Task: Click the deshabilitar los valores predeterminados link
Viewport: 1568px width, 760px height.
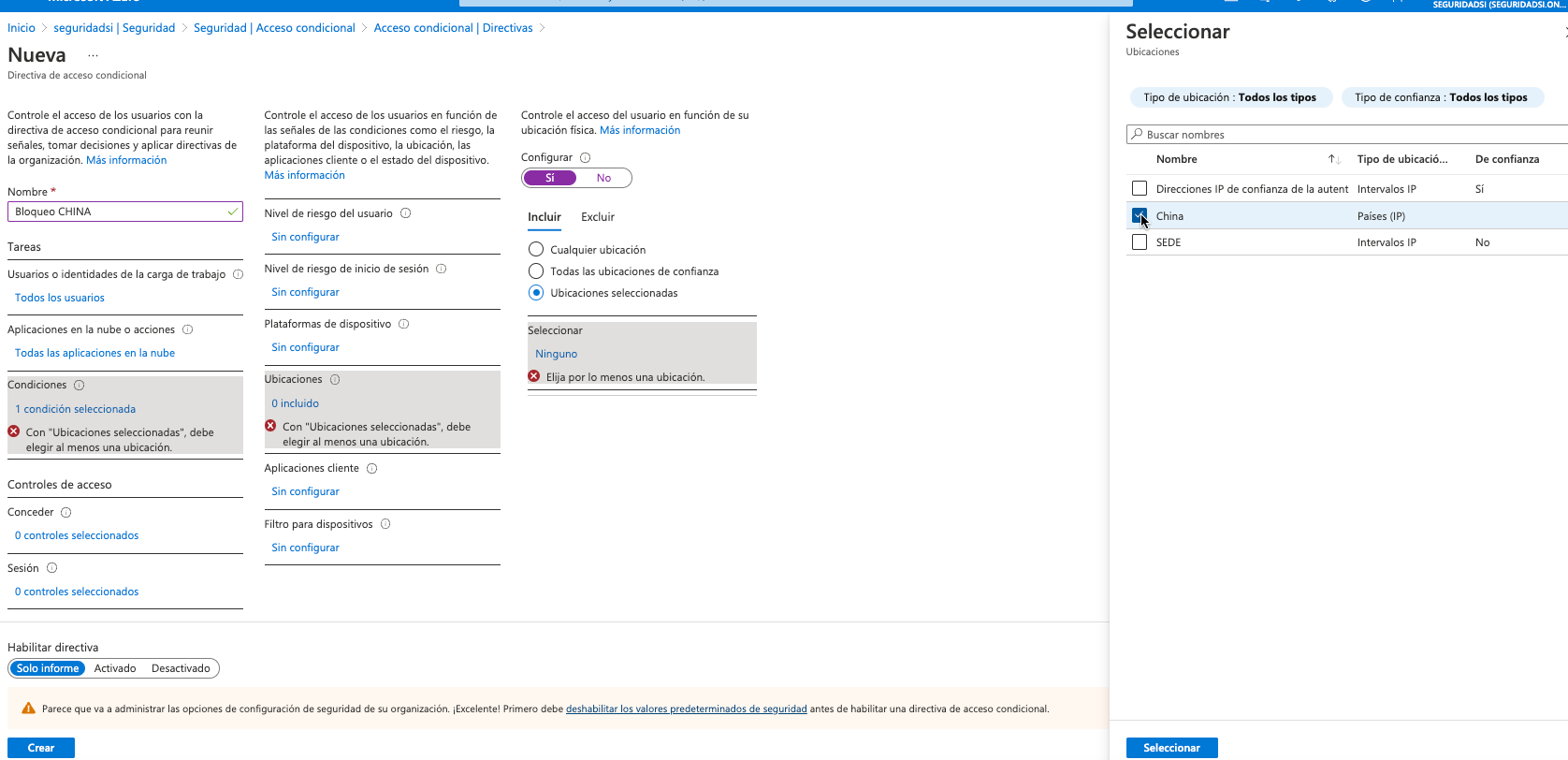Action: click(x=686, y=709)
